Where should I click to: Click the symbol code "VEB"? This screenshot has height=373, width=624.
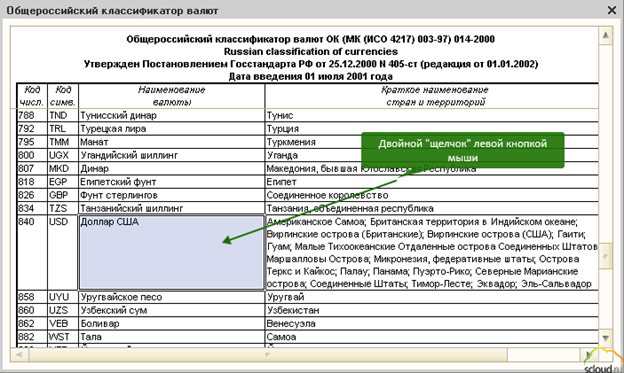click(x=58, y=323)
